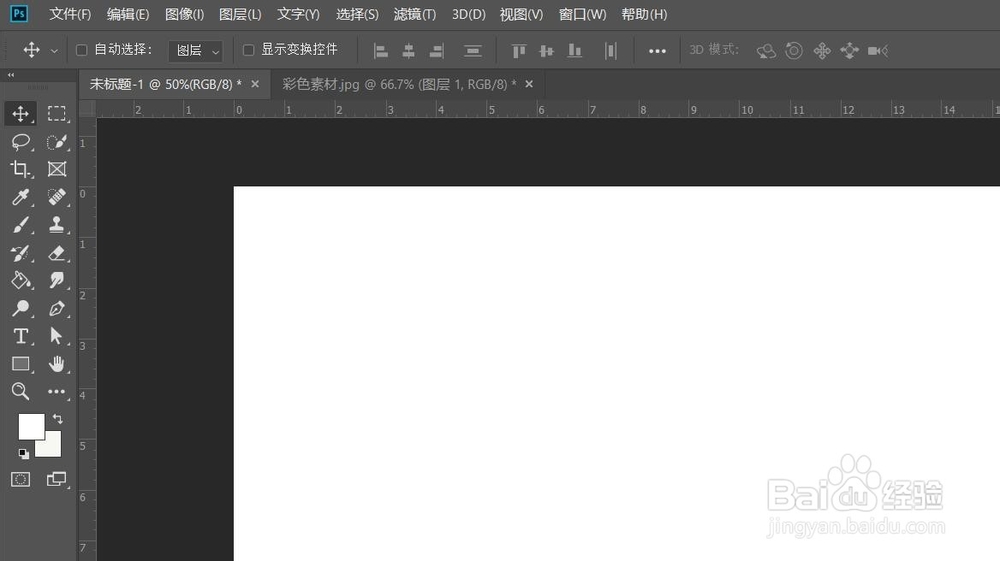1000x561 pixels.
Task: Select the Pen tool
Action: (x=57, y=309)
